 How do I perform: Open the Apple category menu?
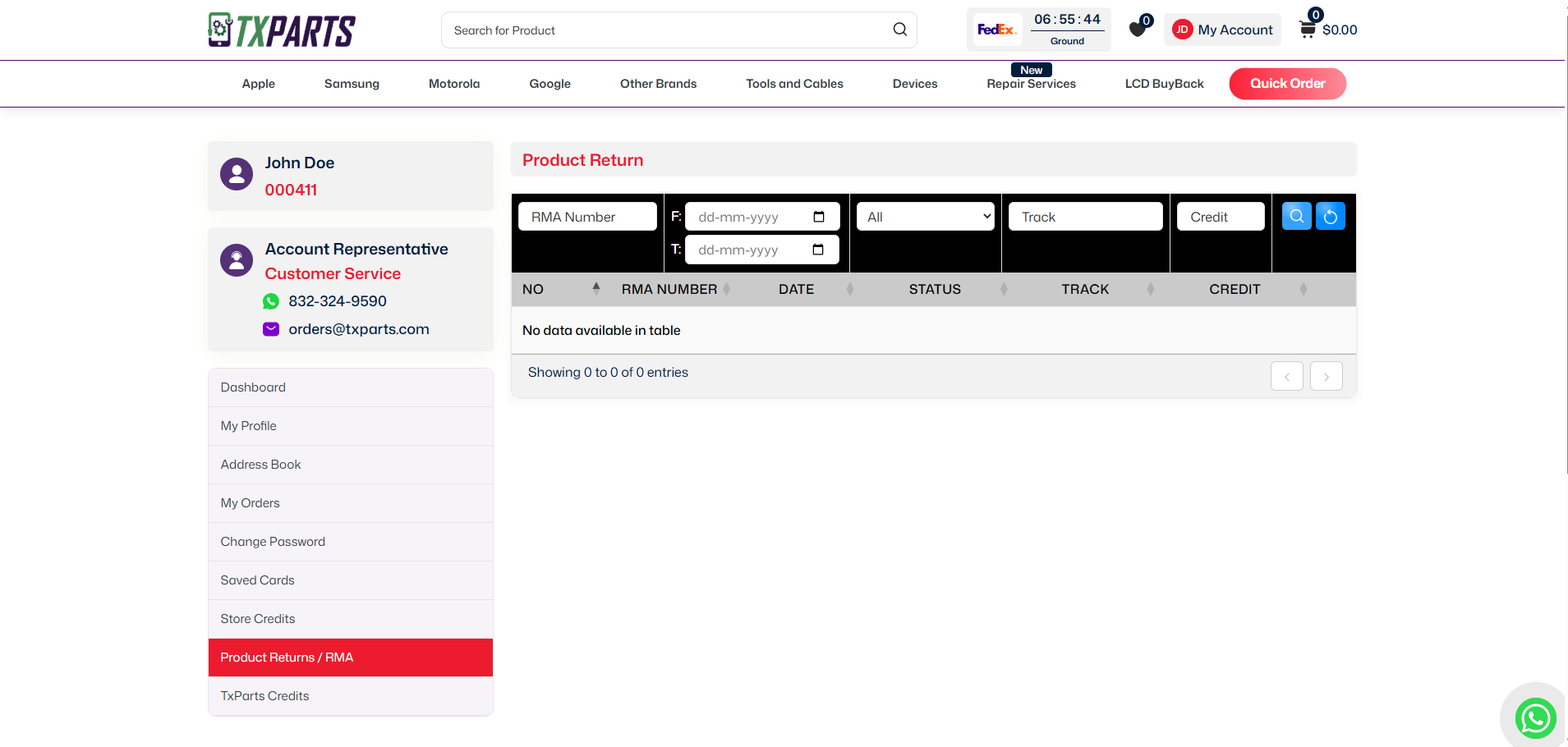click(x=259, y=84)
